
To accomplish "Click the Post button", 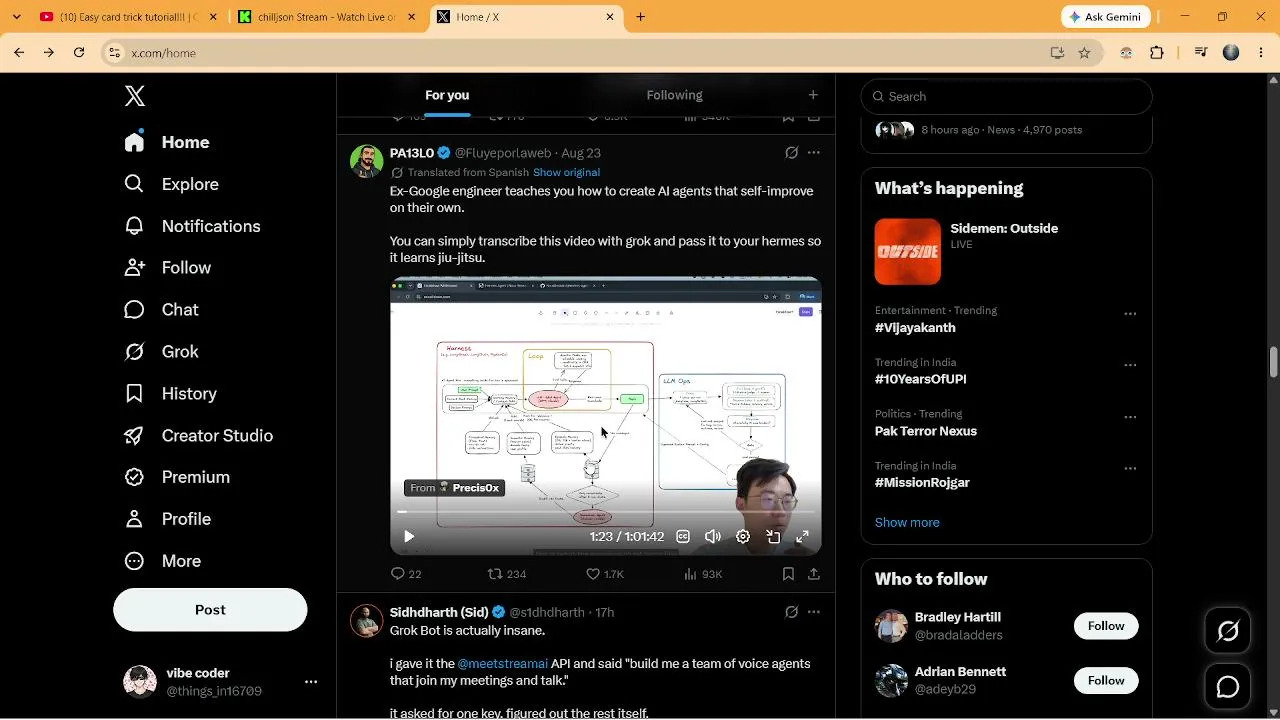I will (210, 610).
